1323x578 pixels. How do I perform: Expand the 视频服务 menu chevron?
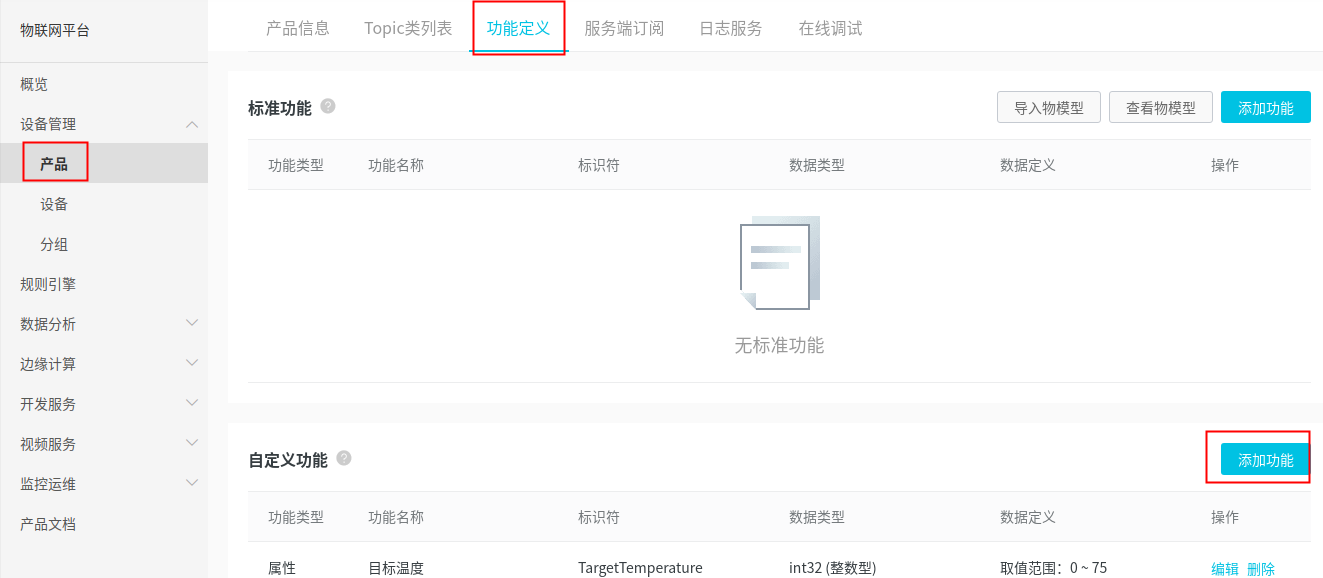(192, 443)
